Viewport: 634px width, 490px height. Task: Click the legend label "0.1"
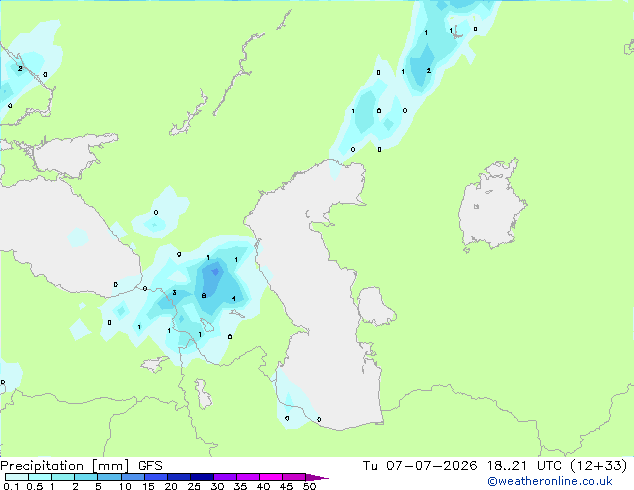tap(11, 486)
